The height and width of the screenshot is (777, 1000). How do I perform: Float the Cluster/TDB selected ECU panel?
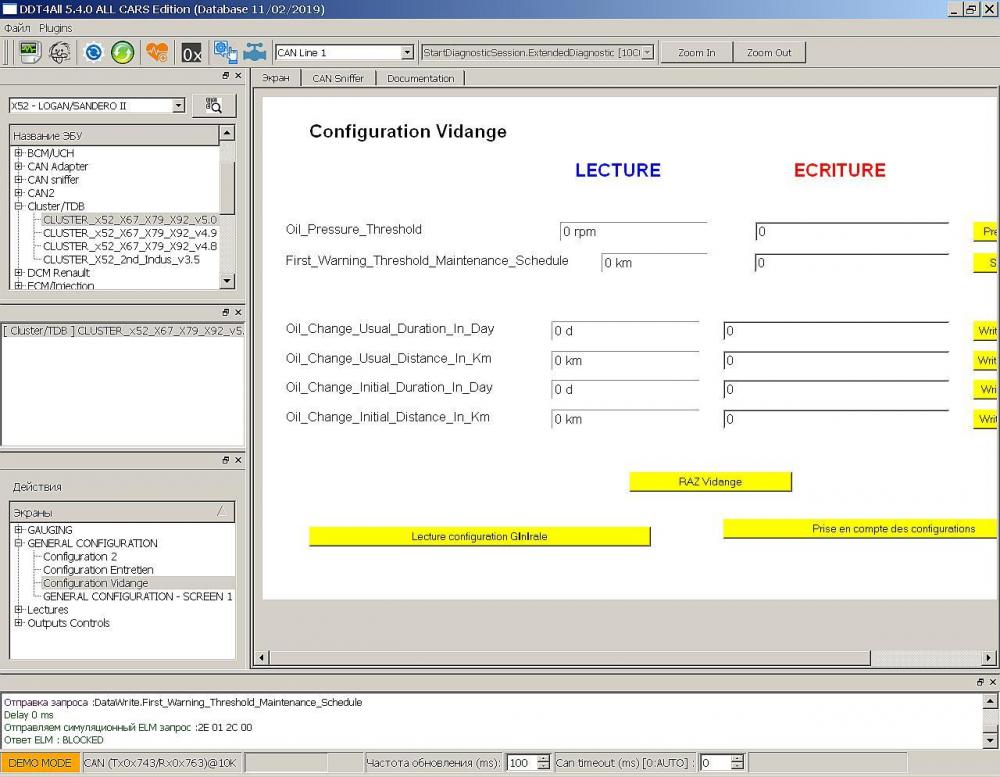click(x=226, y=312)
